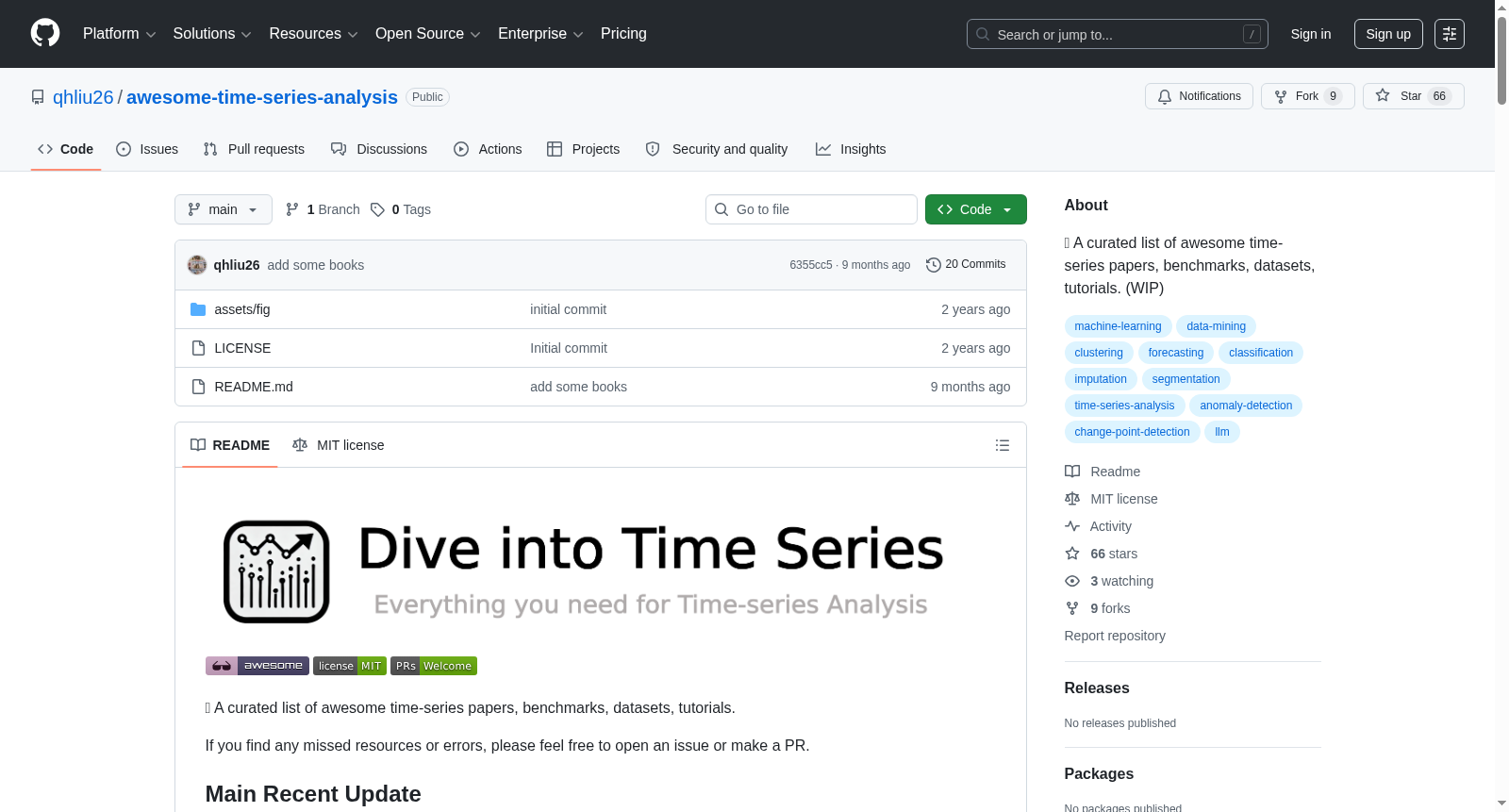
Task: Go to the Actions tab
Action: coord(488,149)
